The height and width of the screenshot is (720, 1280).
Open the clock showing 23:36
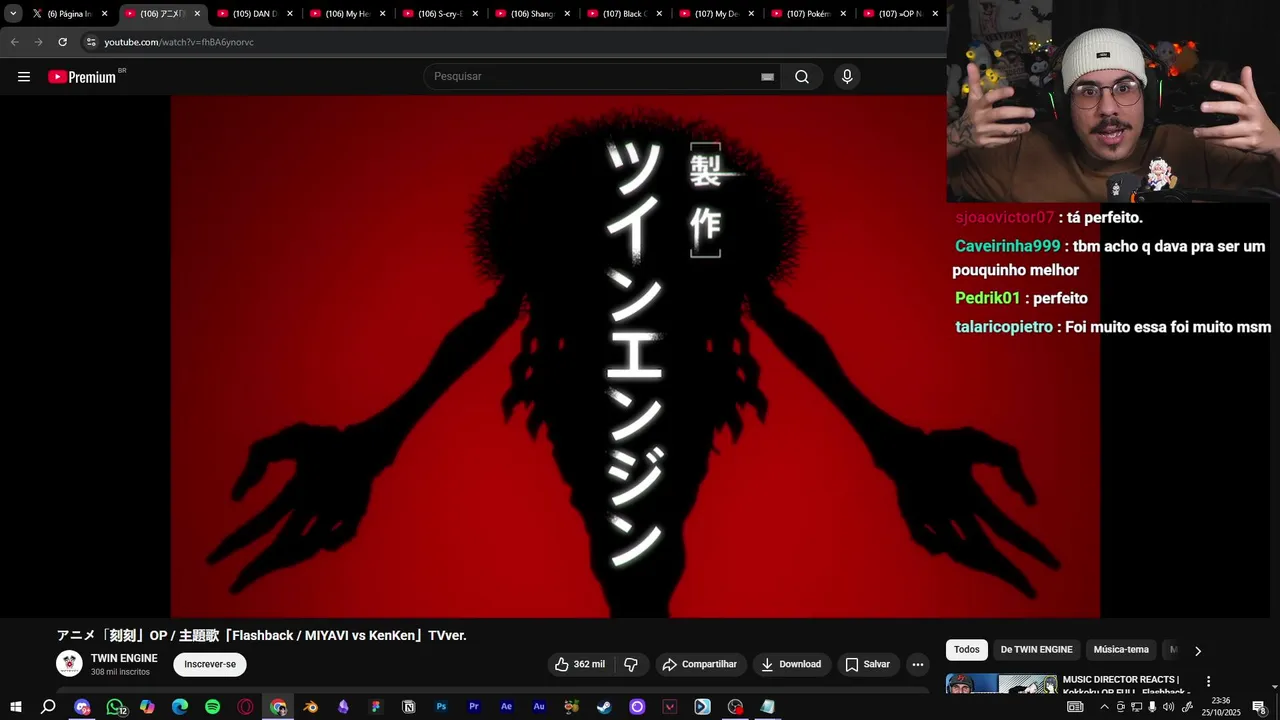(1220, 707)
